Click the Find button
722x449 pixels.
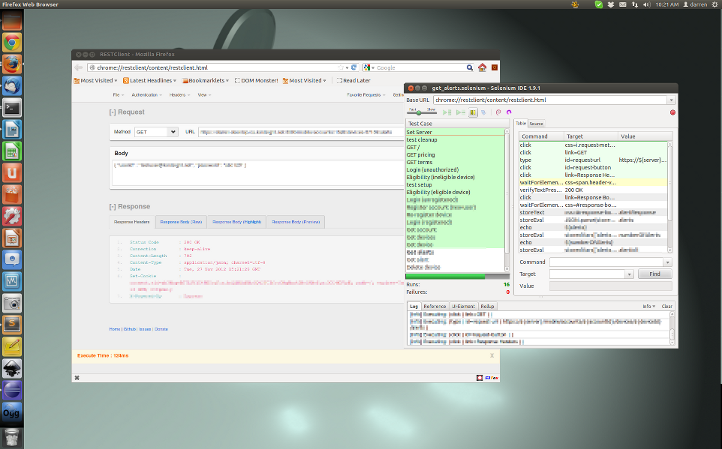tap(655, 274)
